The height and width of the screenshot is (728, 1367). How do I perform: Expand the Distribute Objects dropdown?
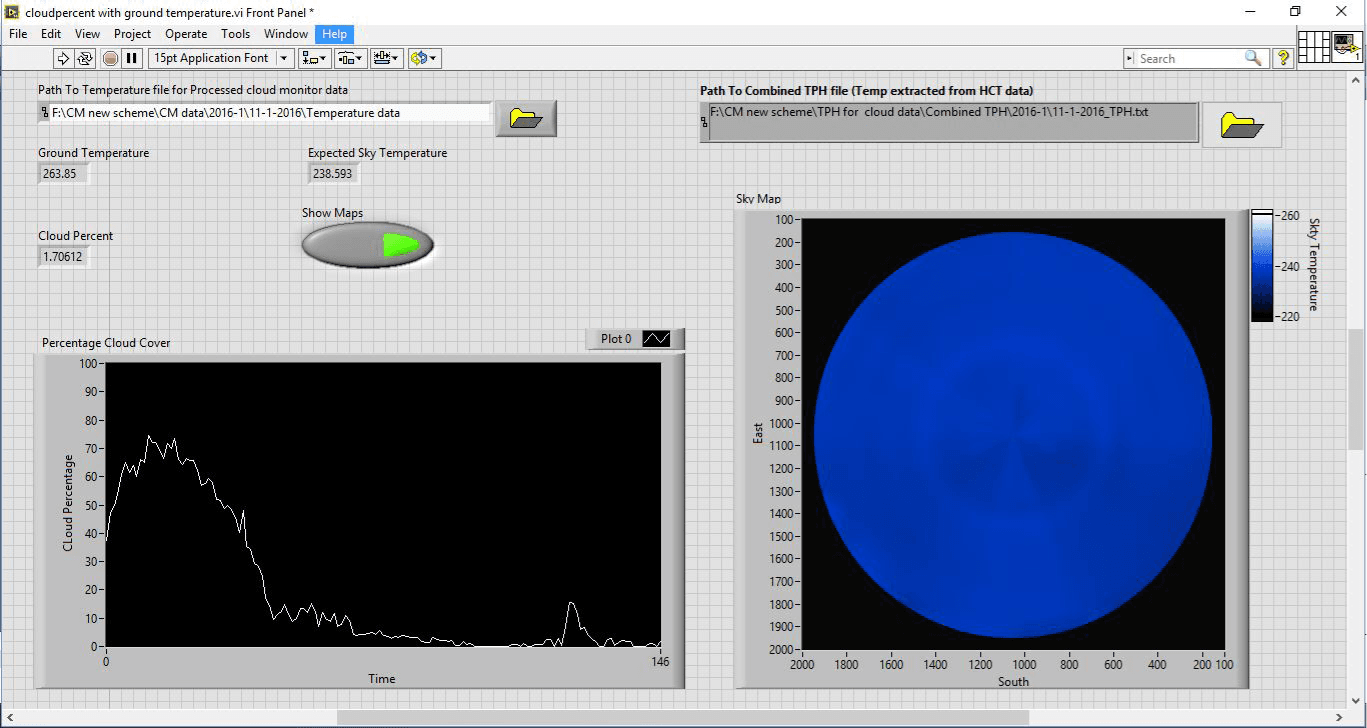[350, 58]
